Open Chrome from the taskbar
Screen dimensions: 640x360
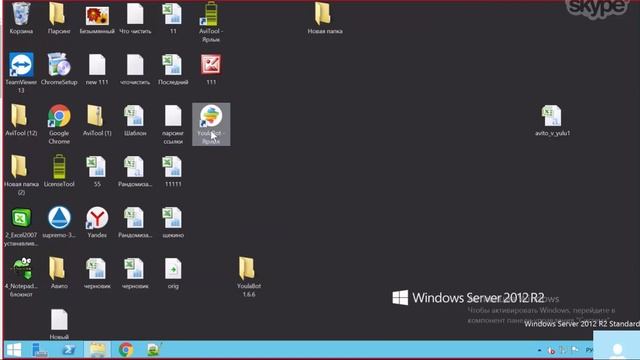coord(126,350)
